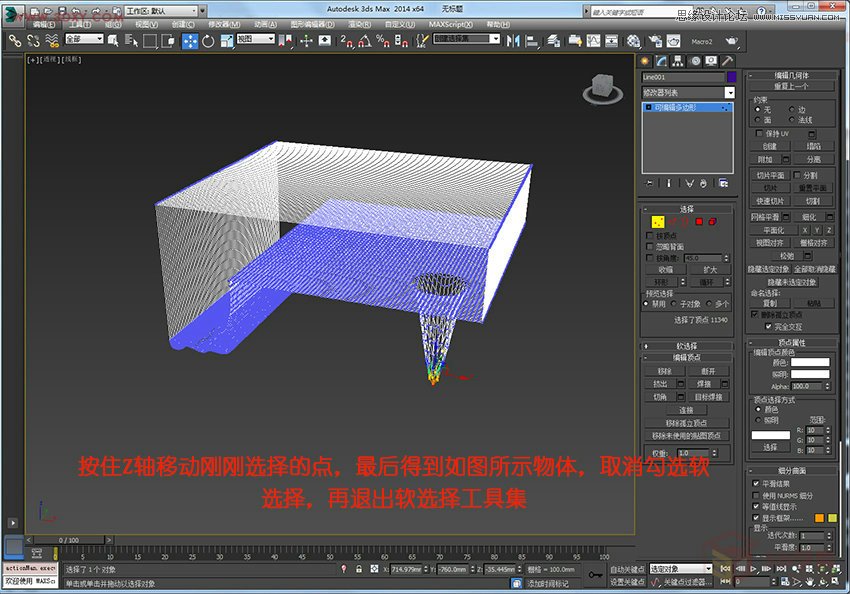Select the Polygon sub-object icon

tap(698, 221)
